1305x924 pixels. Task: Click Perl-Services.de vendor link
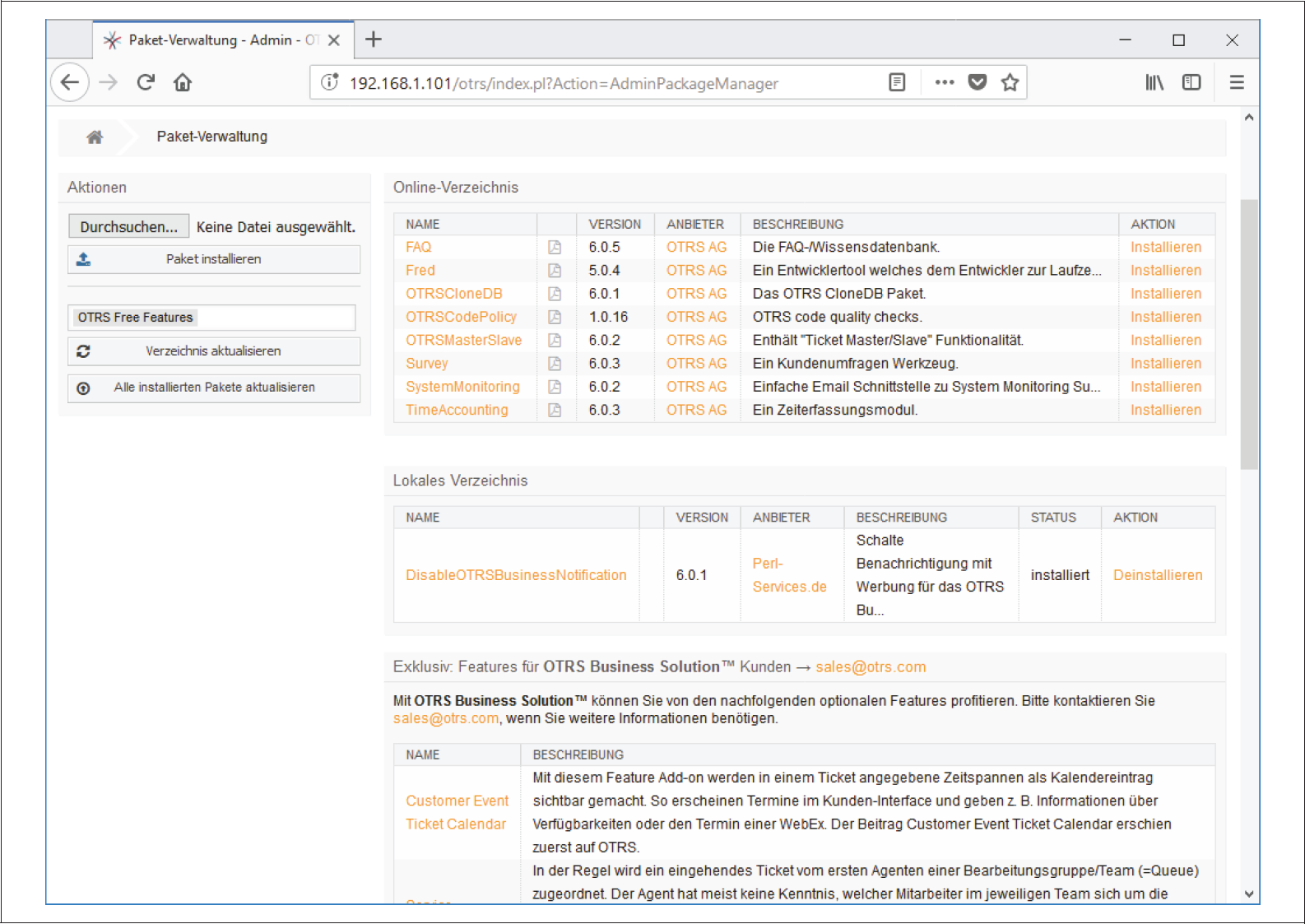789,575
